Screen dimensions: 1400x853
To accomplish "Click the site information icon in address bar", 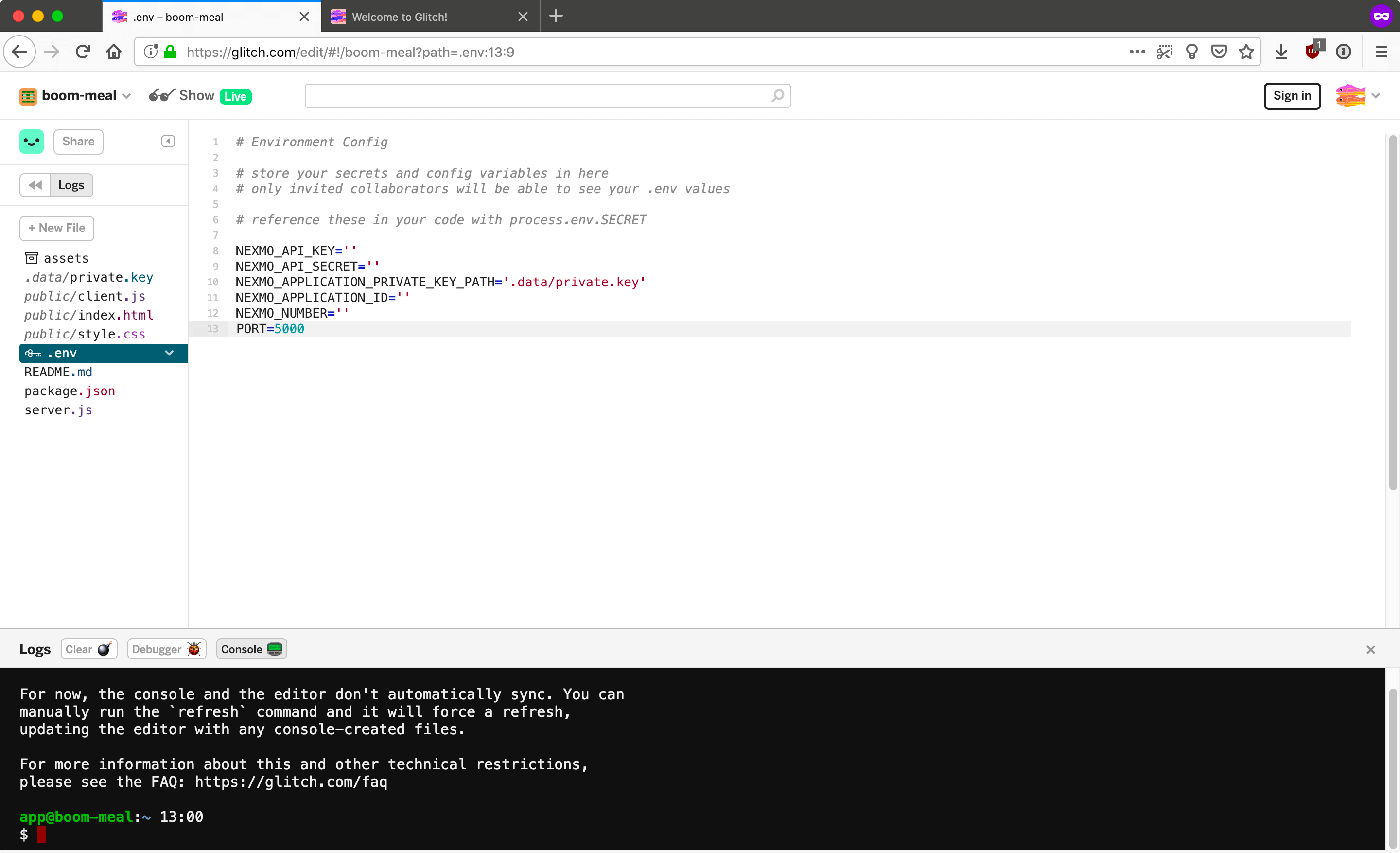I will (151, 52).
